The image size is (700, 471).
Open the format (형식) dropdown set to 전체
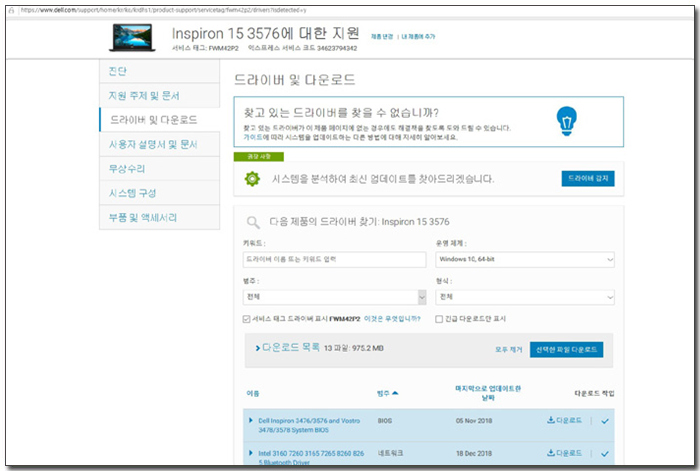pyautogui.click(x=525, y=297)
